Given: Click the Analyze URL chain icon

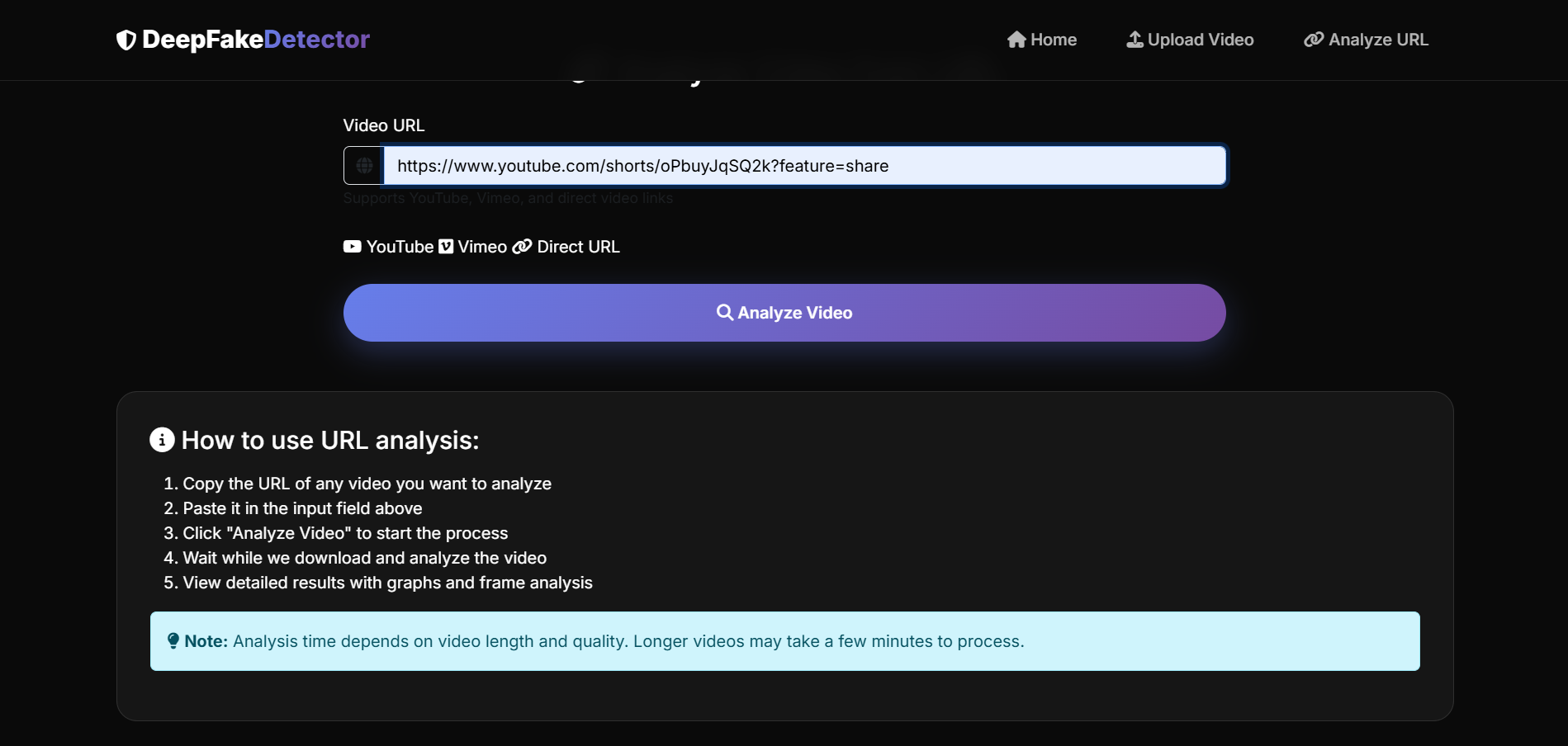Looking at the screenshot, I should pos(1314,40).
